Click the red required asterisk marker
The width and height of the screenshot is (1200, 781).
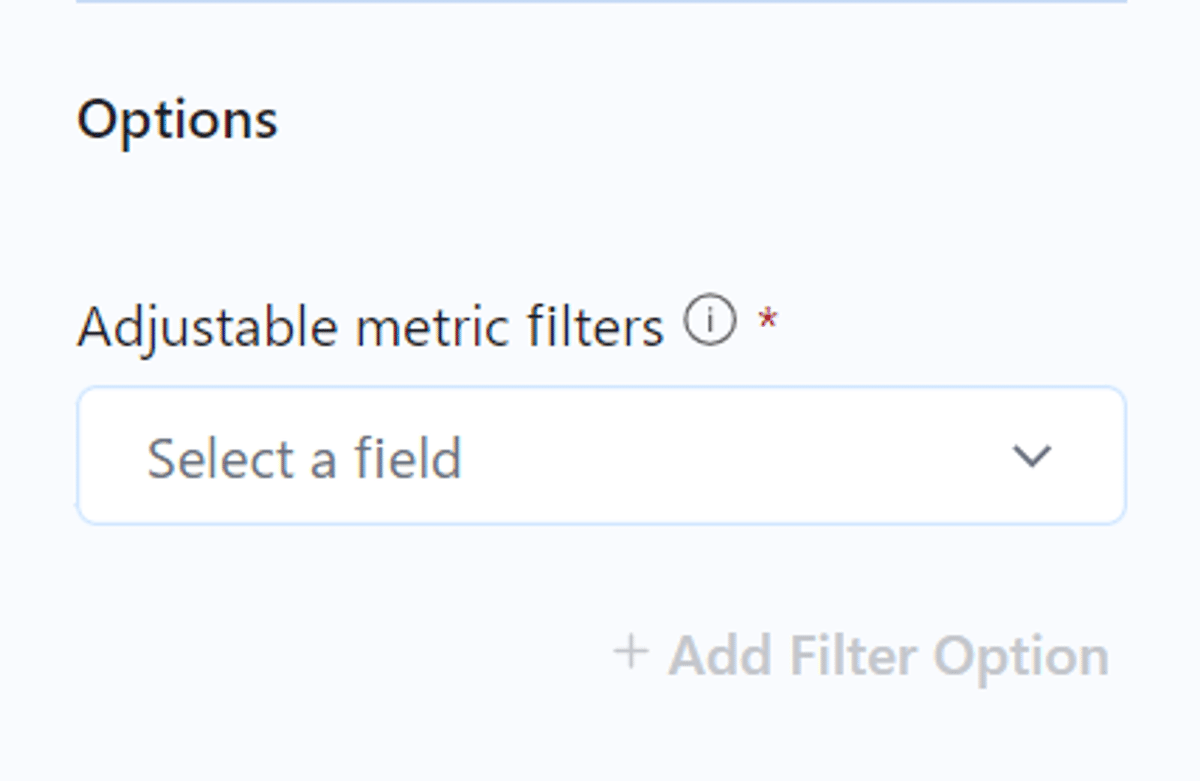point(768,320)
